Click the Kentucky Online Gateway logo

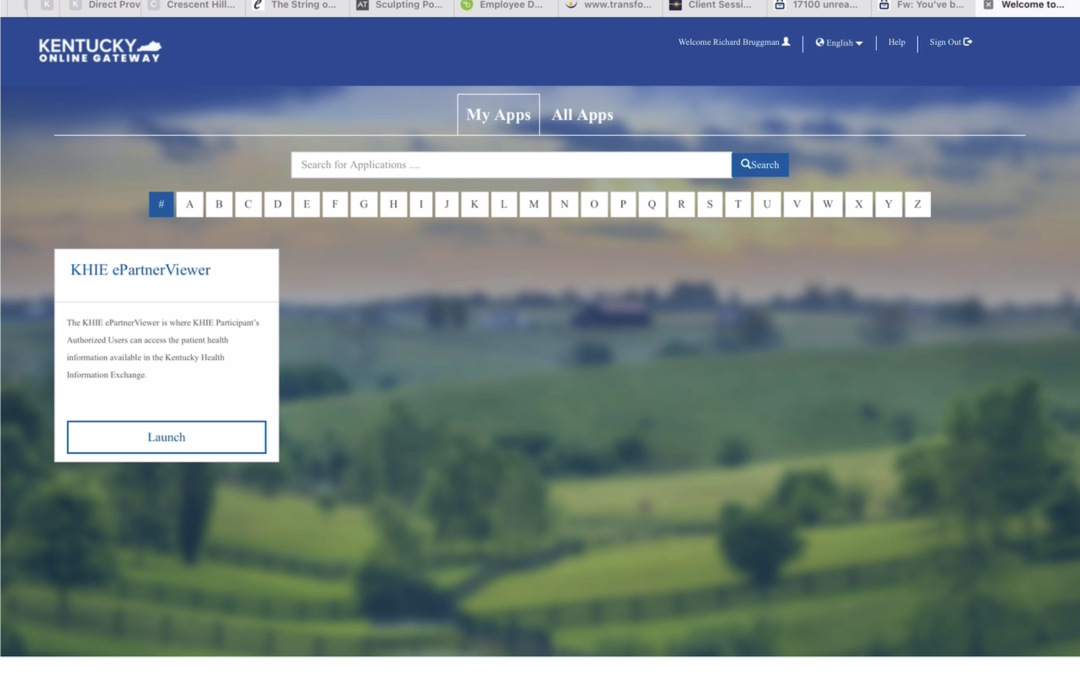pos(100,50)
